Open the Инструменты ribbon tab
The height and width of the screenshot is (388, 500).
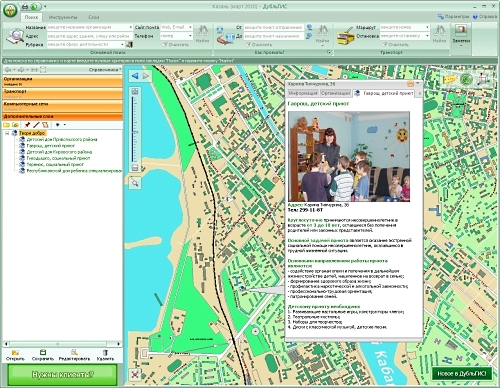click(x=63, y=17)
